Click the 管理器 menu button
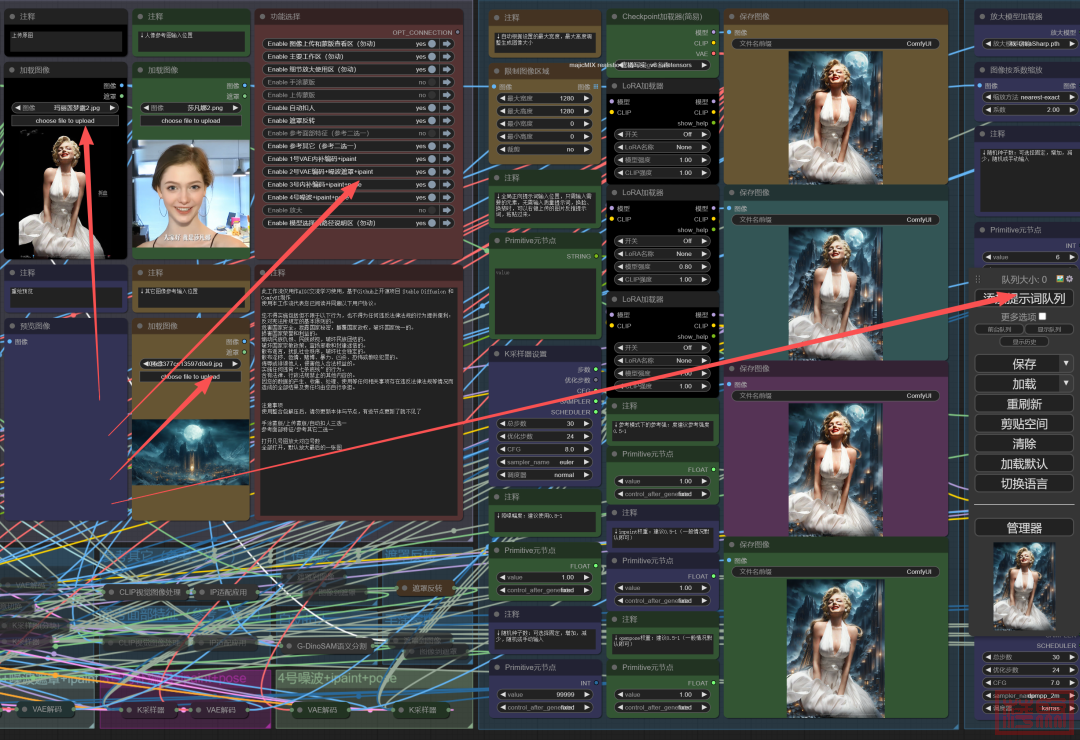Screen dimensions: 1080x740 pyautogui.click(x=1023, y=527)
